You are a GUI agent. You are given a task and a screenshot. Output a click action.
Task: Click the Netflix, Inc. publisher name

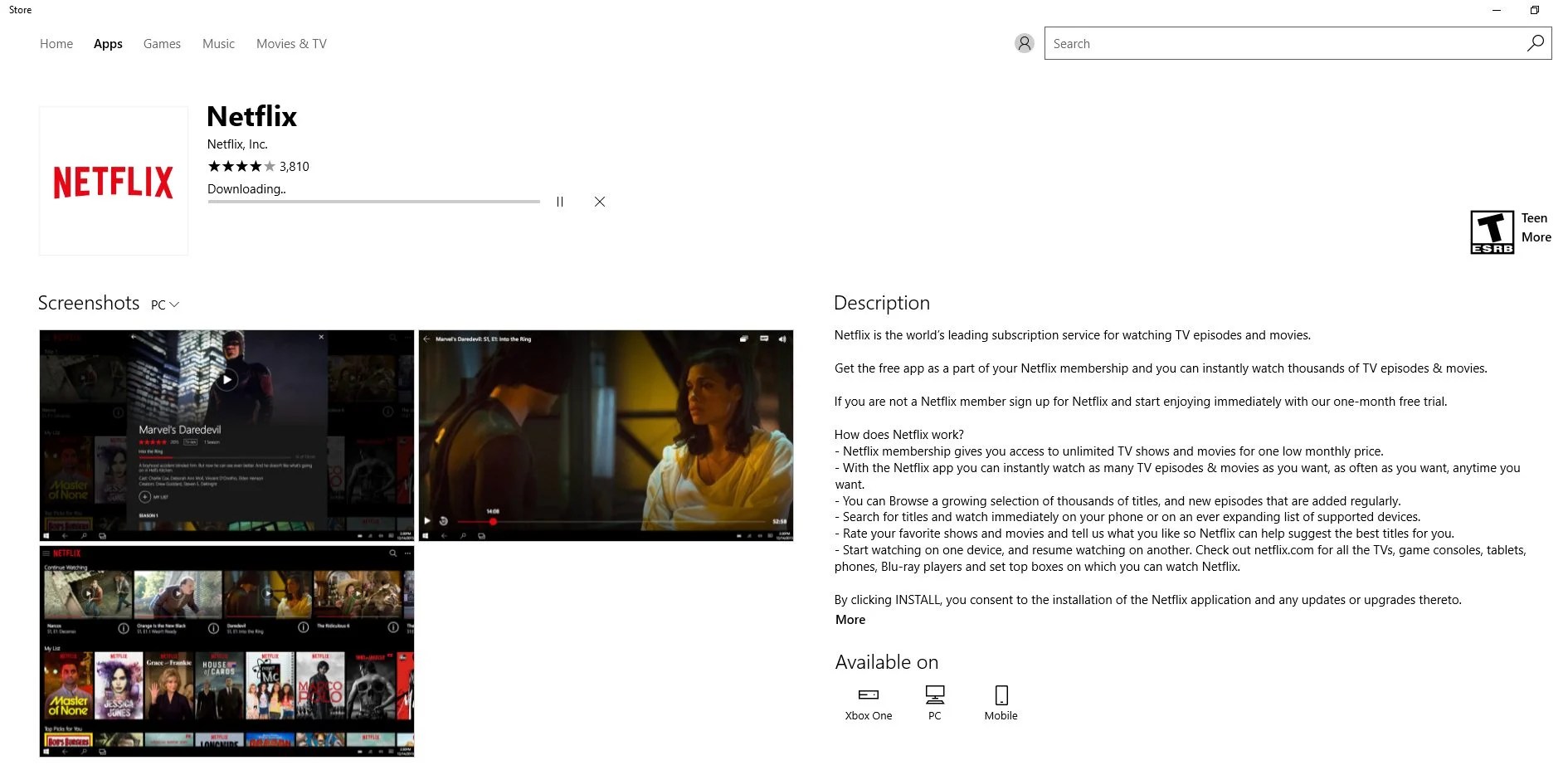click(237, 144)
